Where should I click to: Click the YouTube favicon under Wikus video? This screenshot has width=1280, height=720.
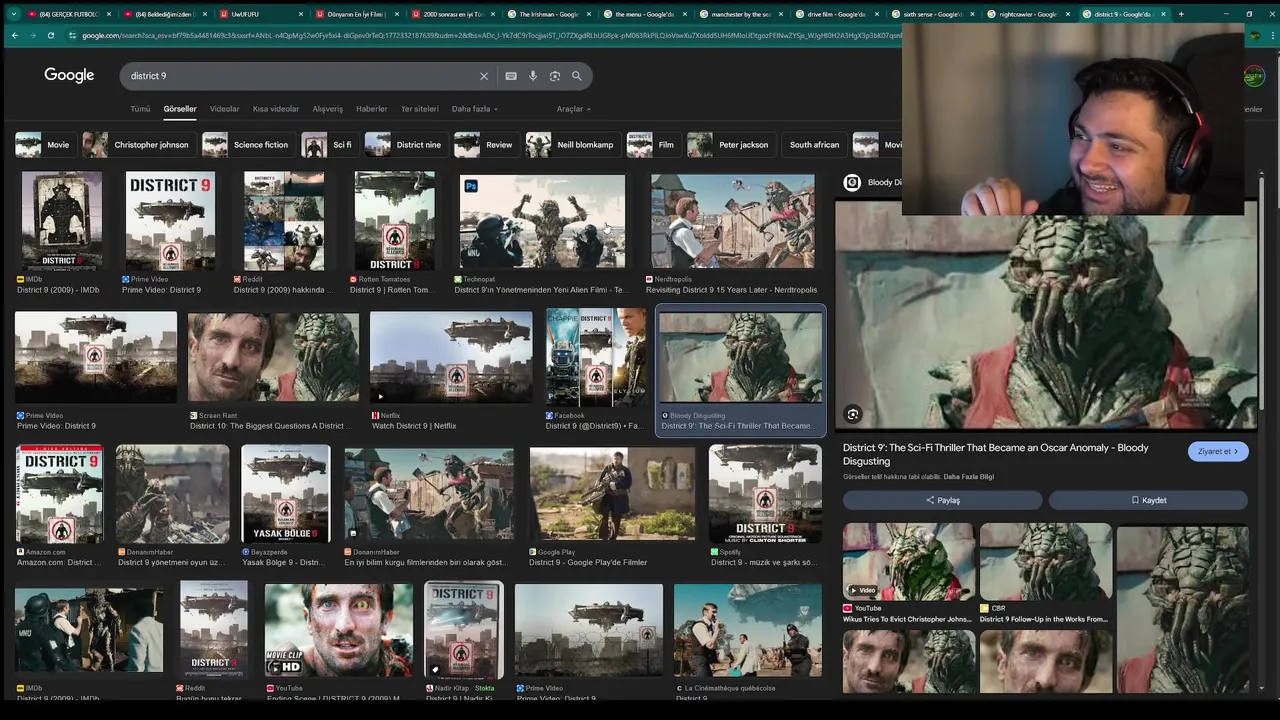(847, 608)
